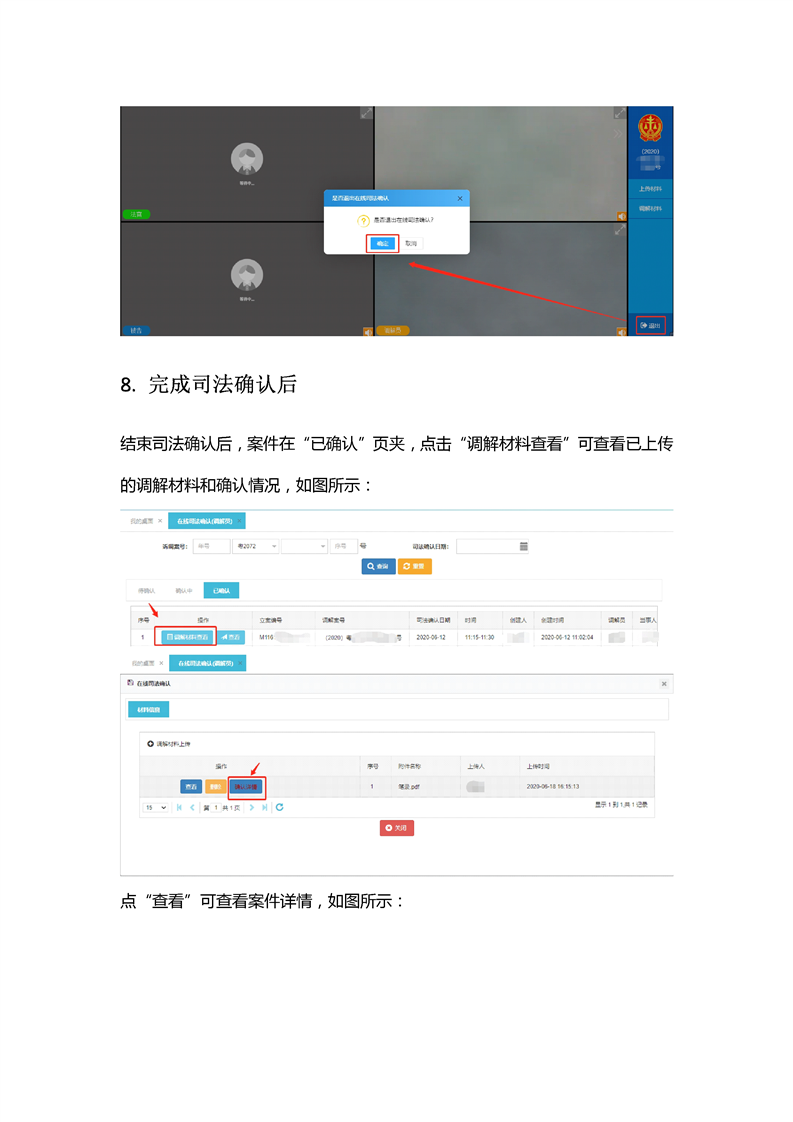Click 调解材料查看 button in row 1
Screen dimensions: 793x1122
pyautogui.click(x=188, y=637)
